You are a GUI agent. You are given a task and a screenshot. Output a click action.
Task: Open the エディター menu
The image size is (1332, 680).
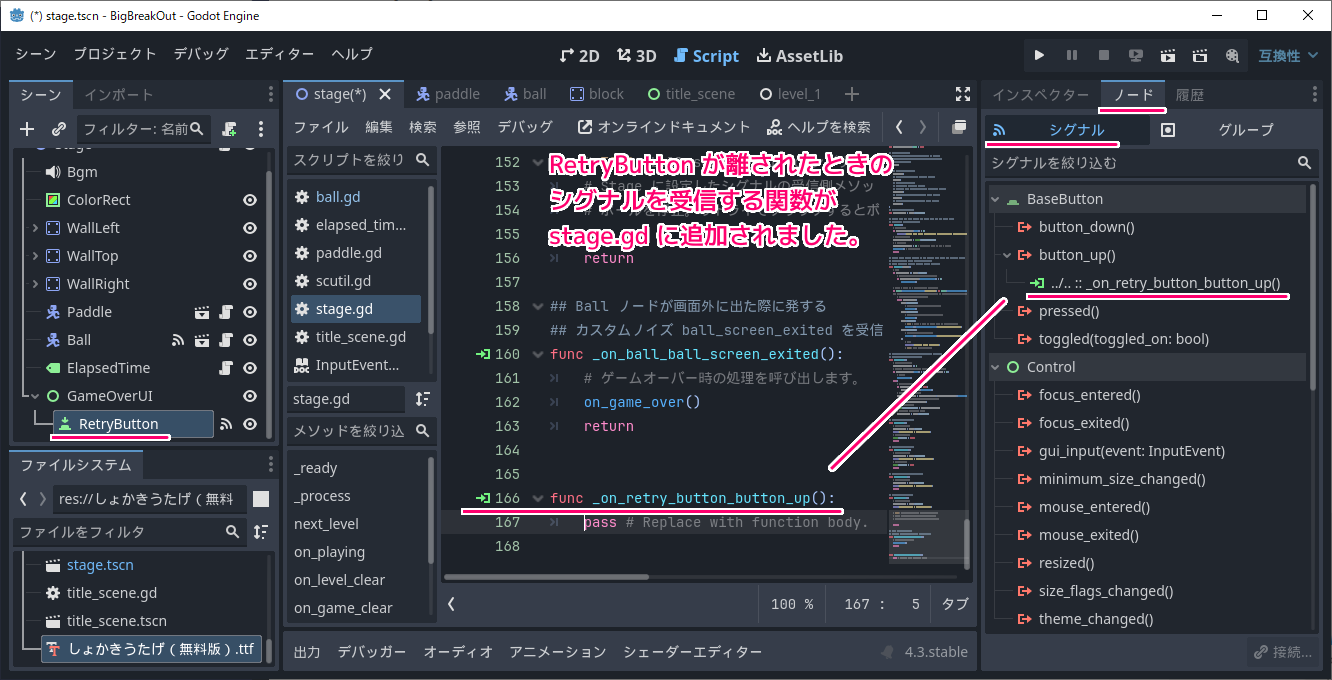pyautogui.click(x=280, y=54)
